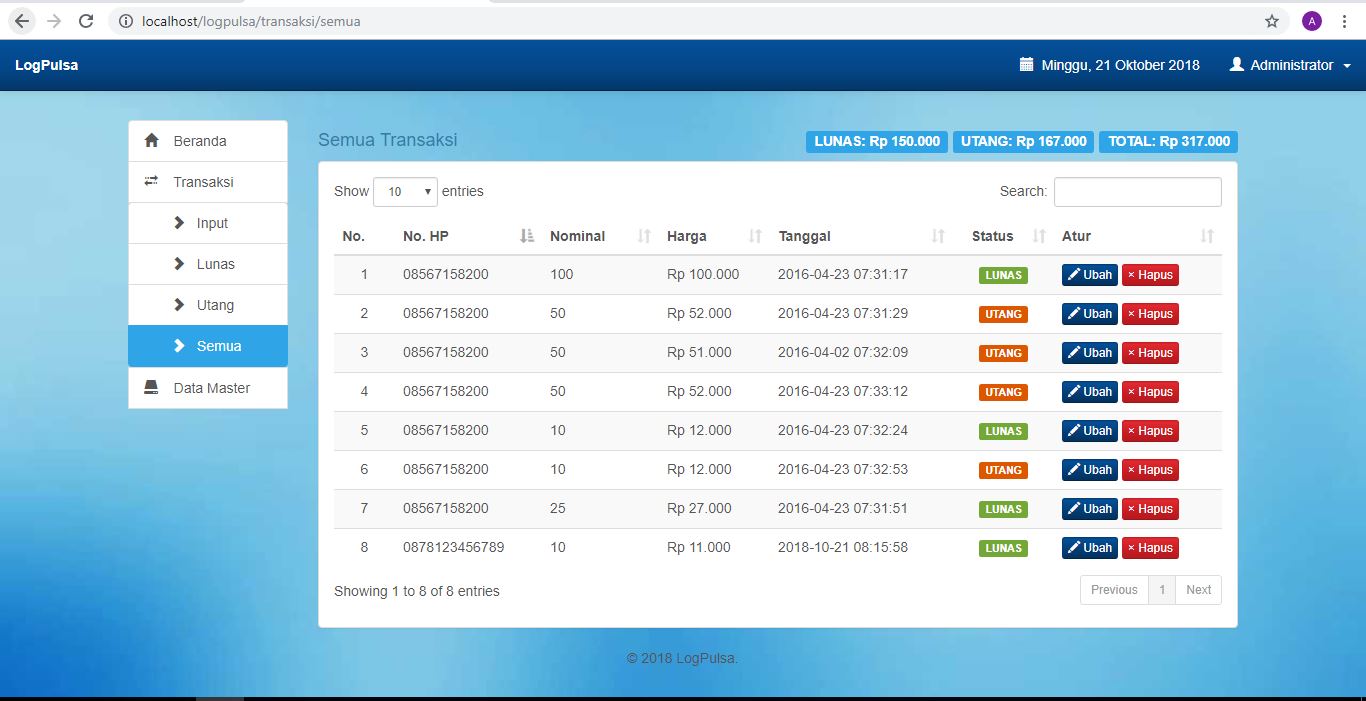Open the Input transaction page
Image resolution: width=1366 pixels, height=701 pixels.
point(212,223)
